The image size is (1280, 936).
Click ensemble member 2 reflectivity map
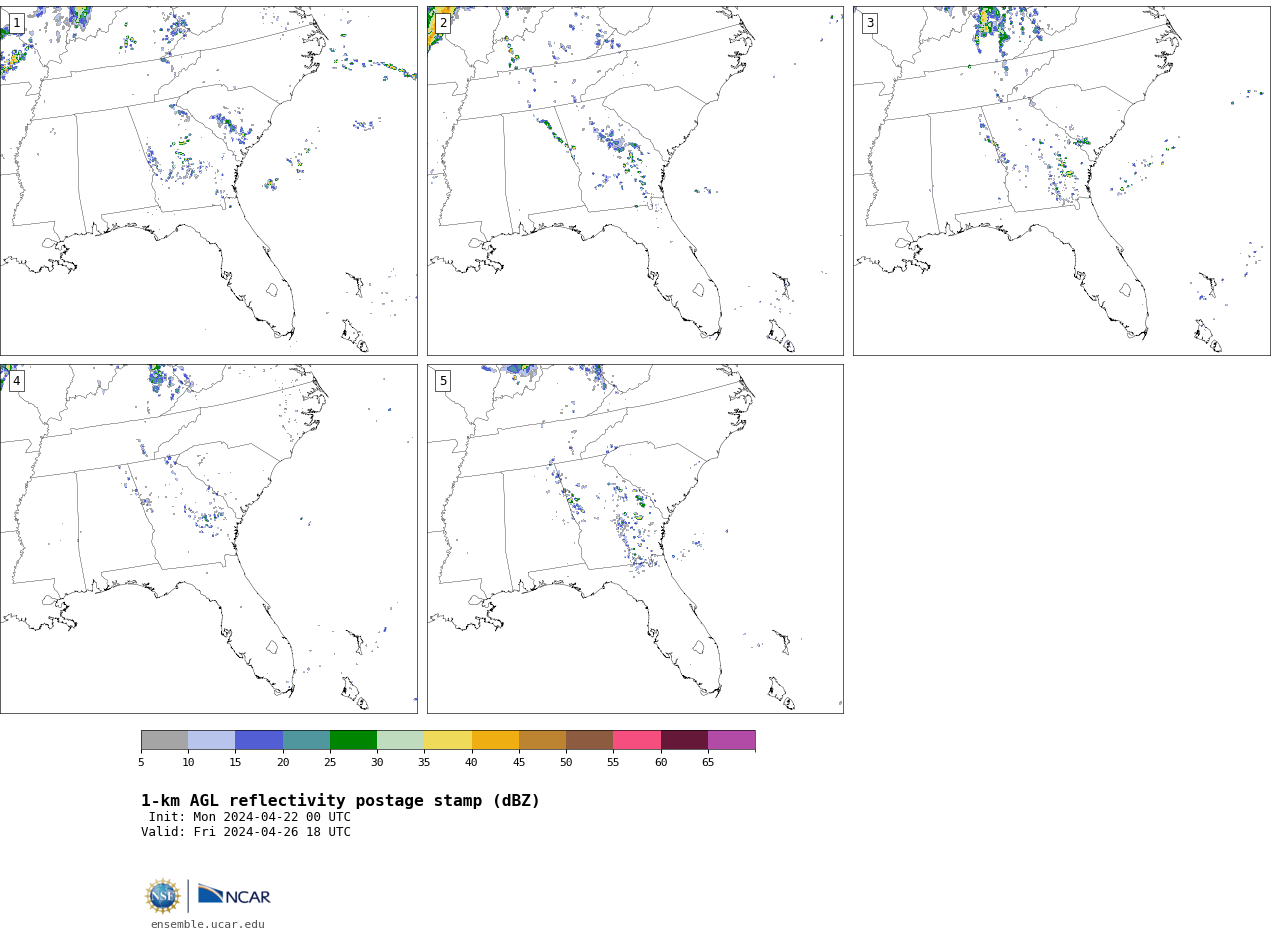[x=635, y=181]
